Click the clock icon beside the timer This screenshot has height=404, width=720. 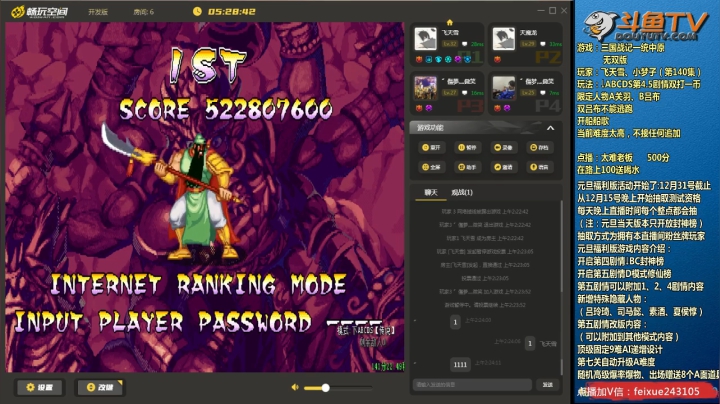pos(197,11)
